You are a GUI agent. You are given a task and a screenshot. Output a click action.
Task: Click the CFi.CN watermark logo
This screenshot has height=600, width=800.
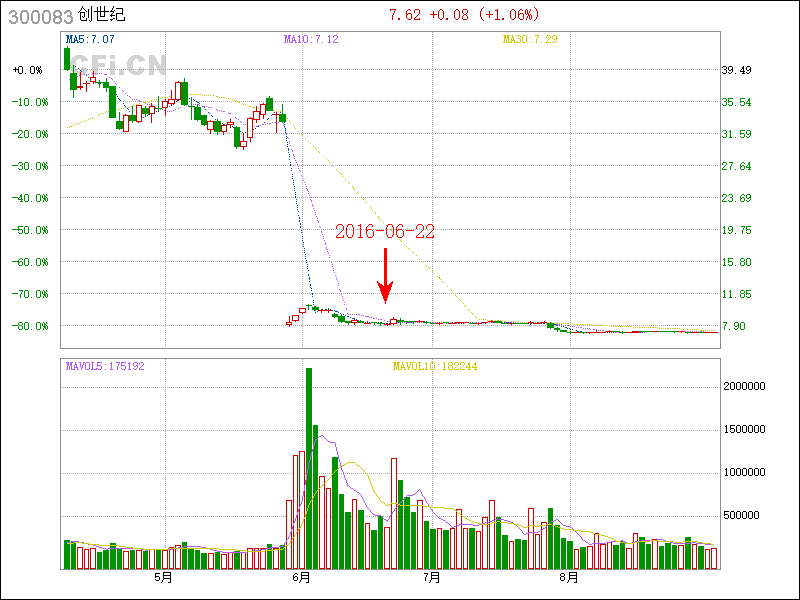(115, 66)
